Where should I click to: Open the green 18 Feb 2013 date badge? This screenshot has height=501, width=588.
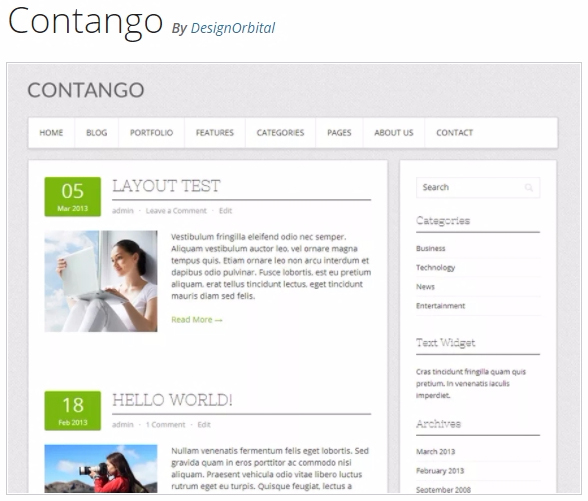click(73, 410)
